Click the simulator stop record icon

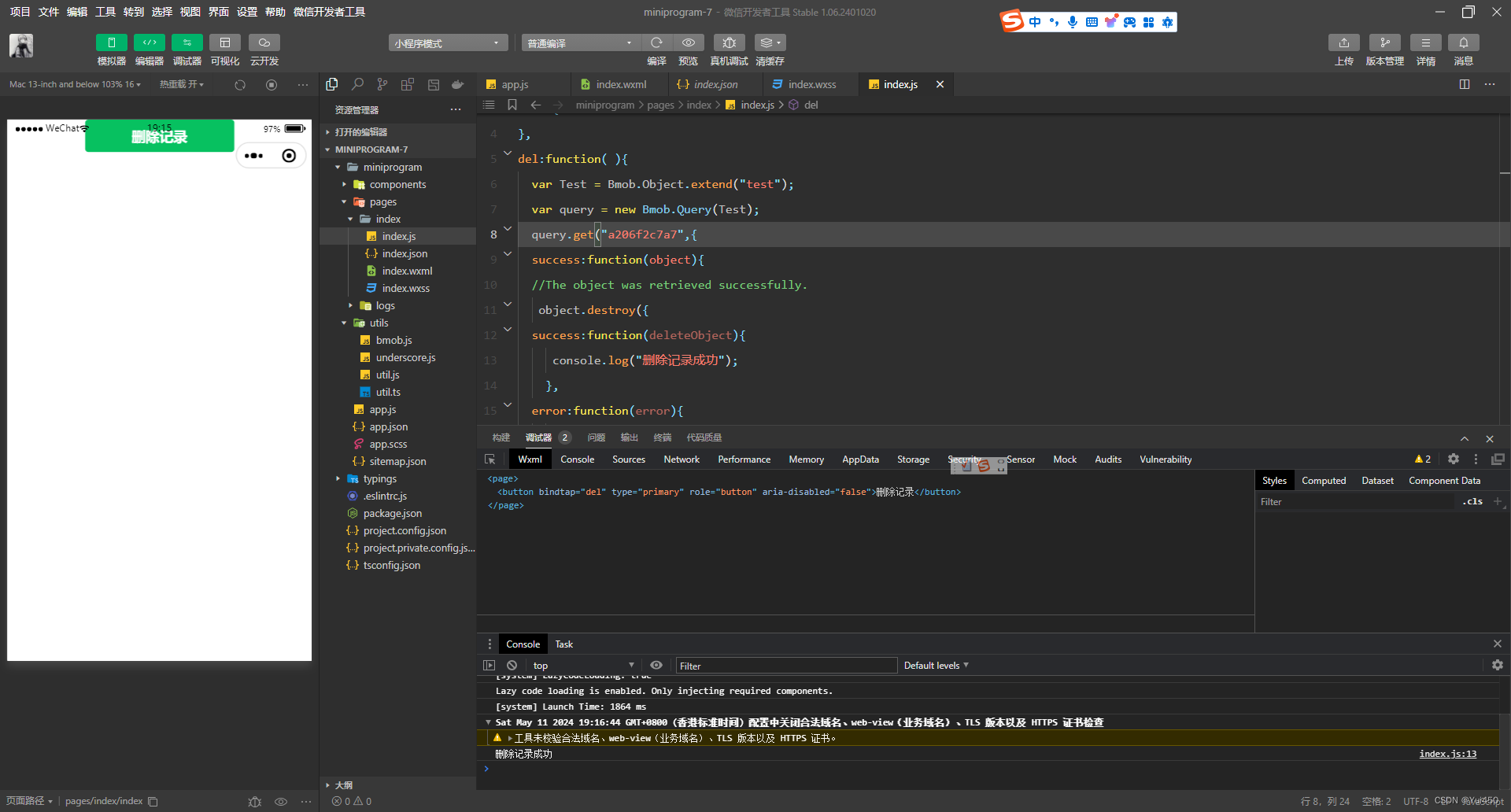click(x=272, y=85)
